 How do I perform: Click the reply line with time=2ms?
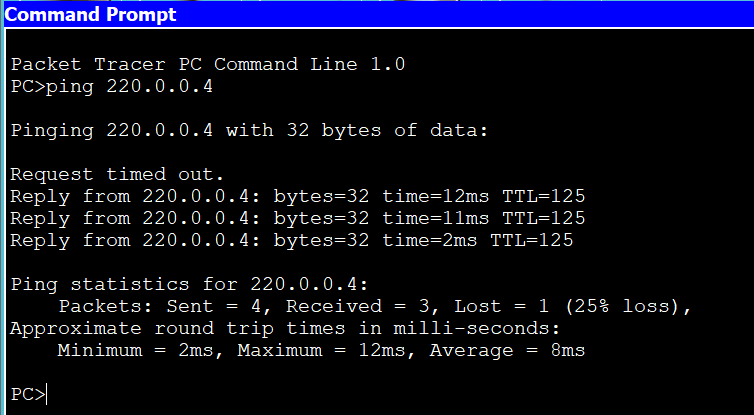[292, 240]
